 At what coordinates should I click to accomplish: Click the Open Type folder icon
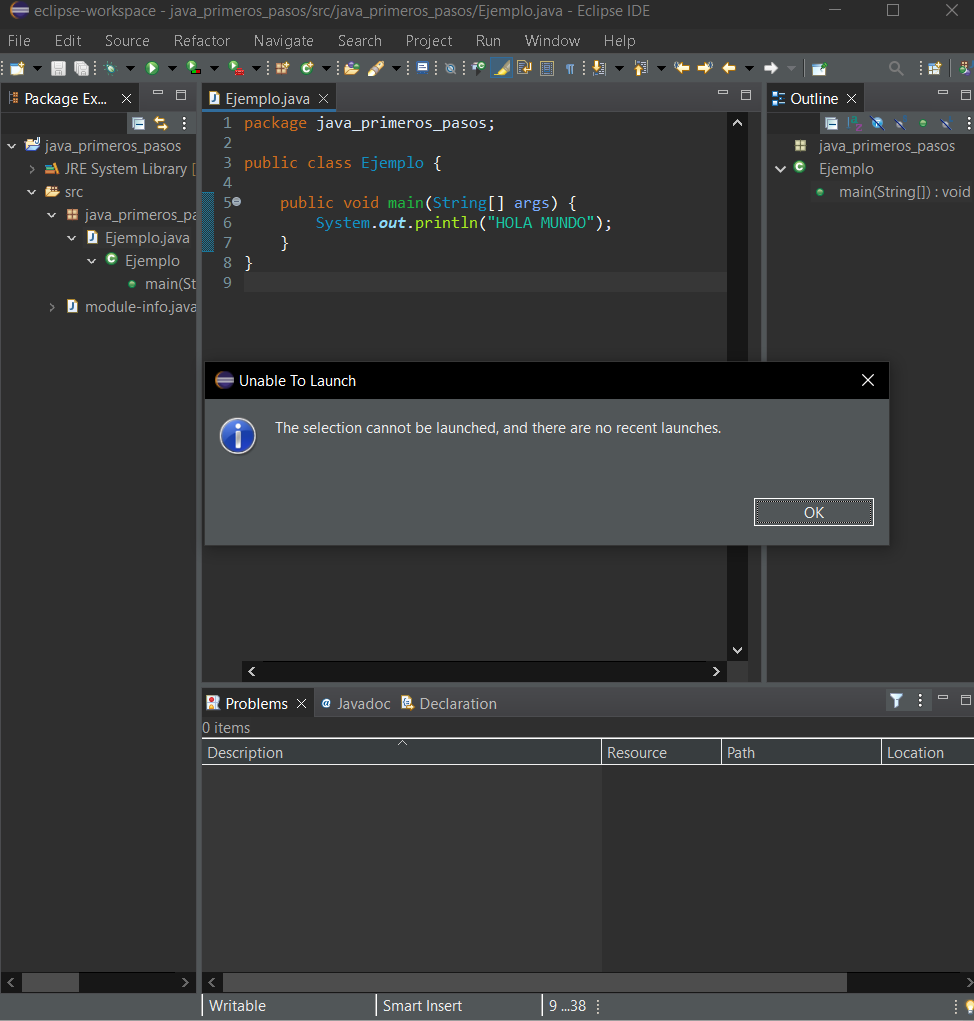(x=352, y=68)
